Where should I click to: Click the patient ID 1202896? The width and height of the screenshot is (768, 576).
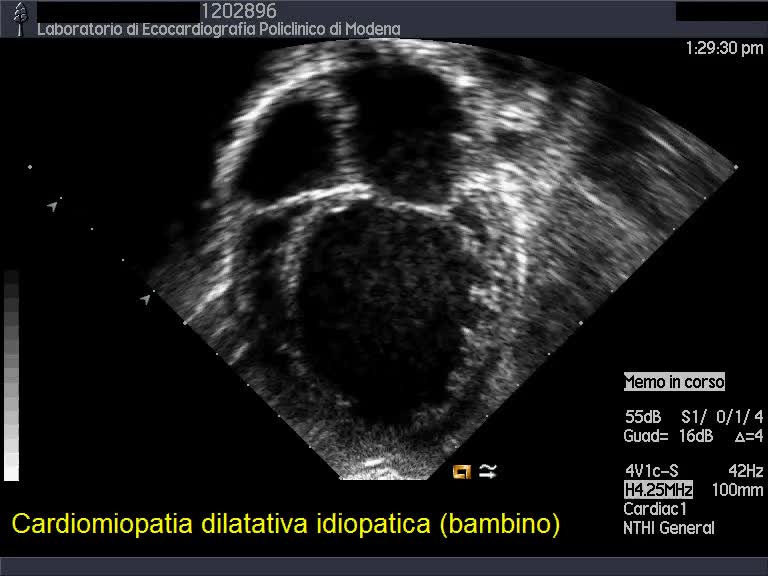[239, 10]
